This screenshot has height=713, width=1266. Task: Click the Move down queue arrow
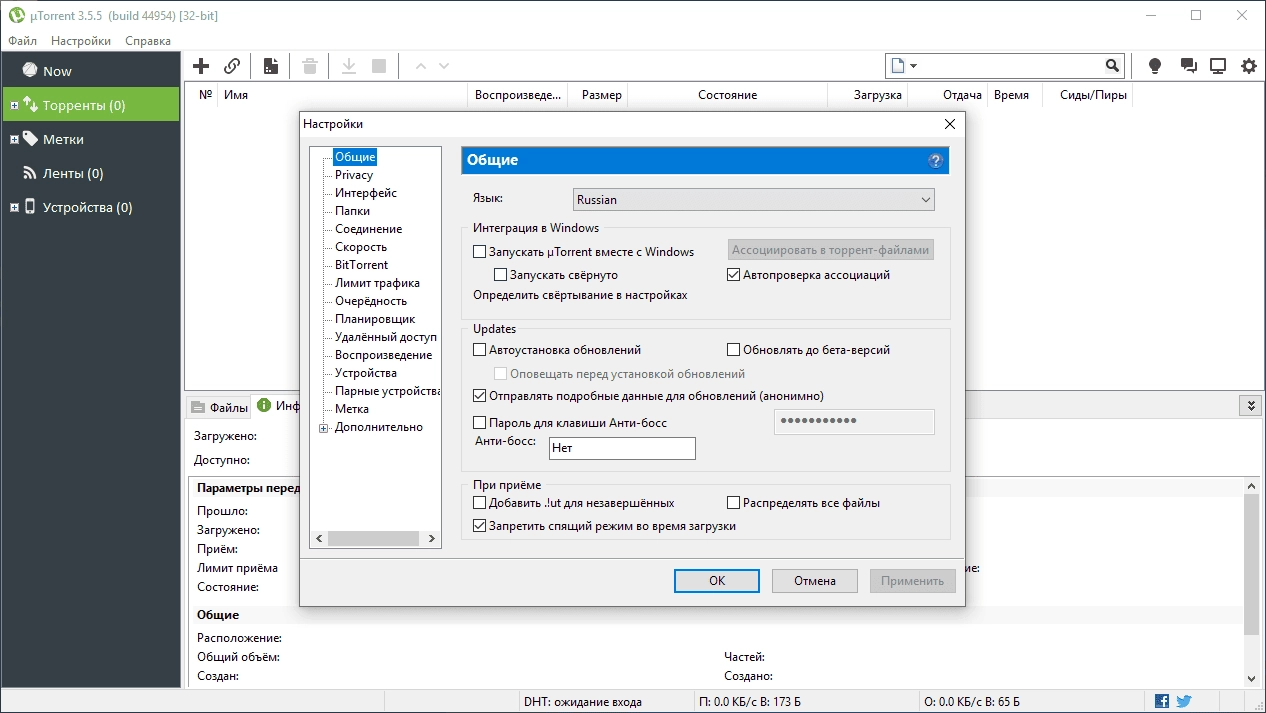444,66
